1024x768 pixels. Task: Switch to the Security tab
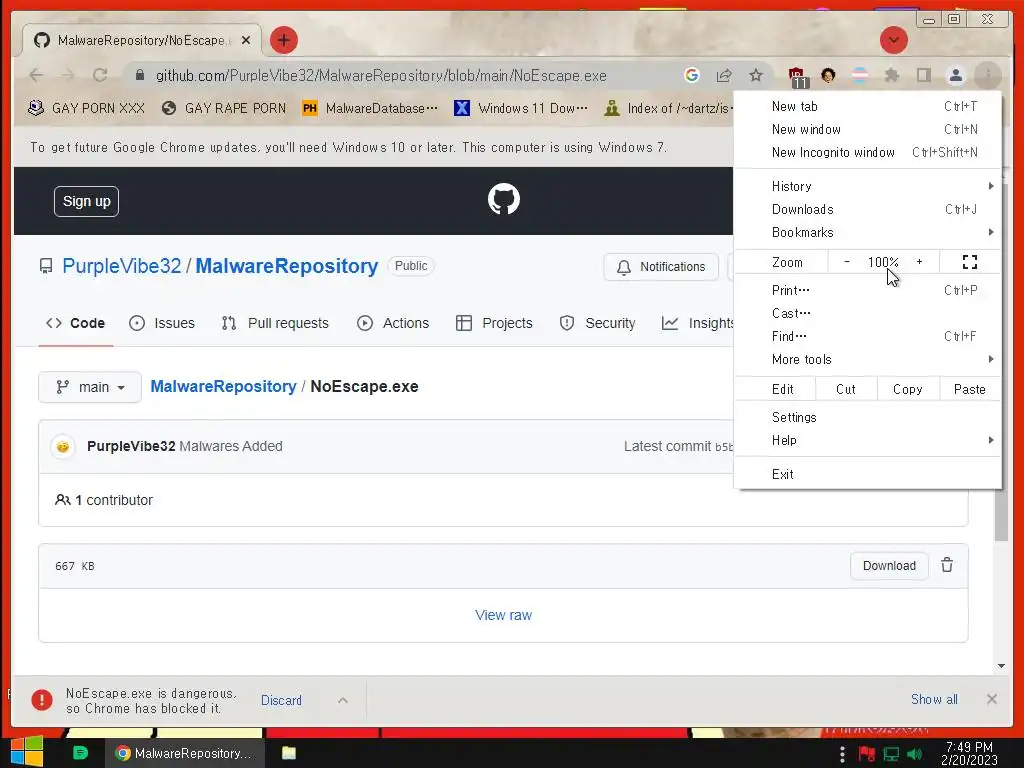pyautogui.click(x=598, y=323)
